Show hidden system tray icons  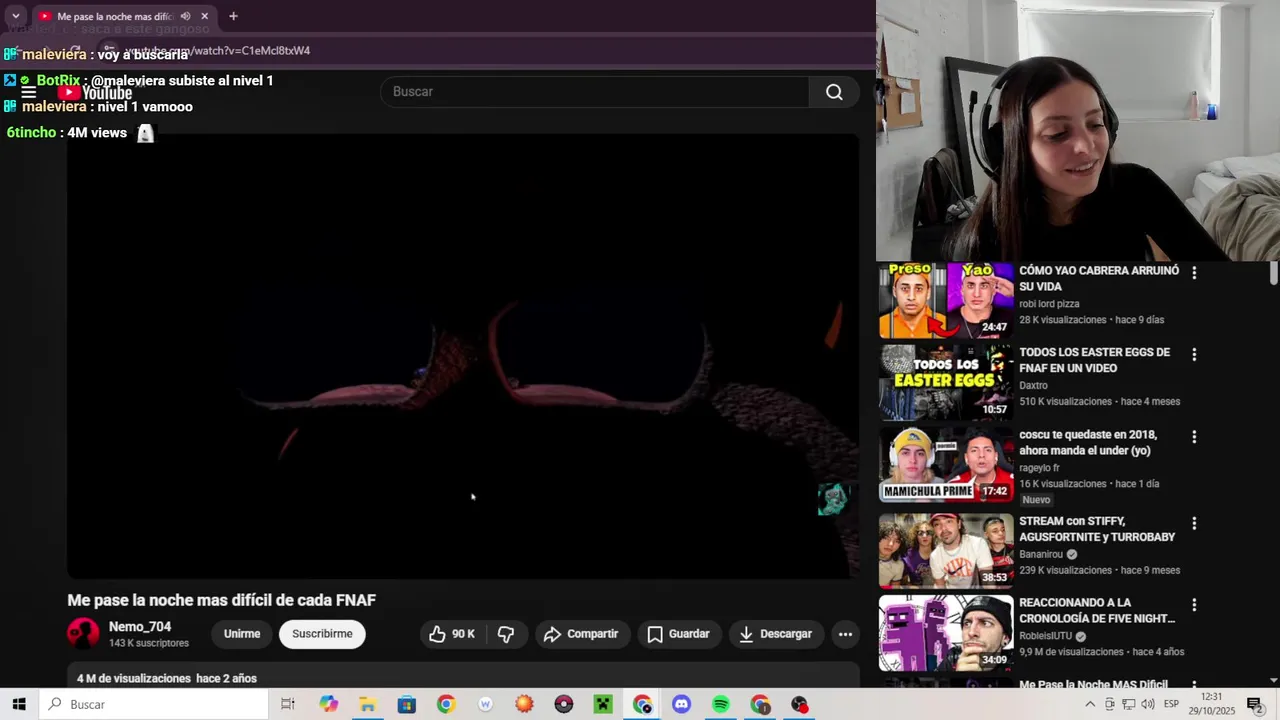point(1090,704)
